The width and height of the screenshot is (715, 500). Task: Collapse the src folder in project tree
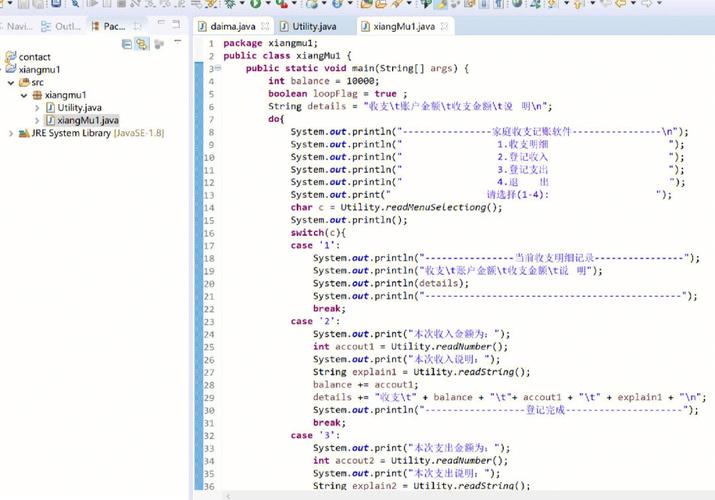[x=11, y=82]
